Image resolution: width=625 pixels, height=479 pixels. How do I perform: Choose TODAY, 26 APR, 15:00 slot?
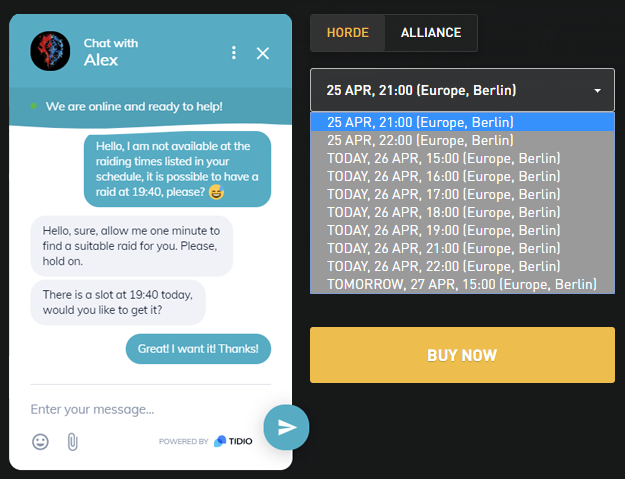[x=462, y=158]
